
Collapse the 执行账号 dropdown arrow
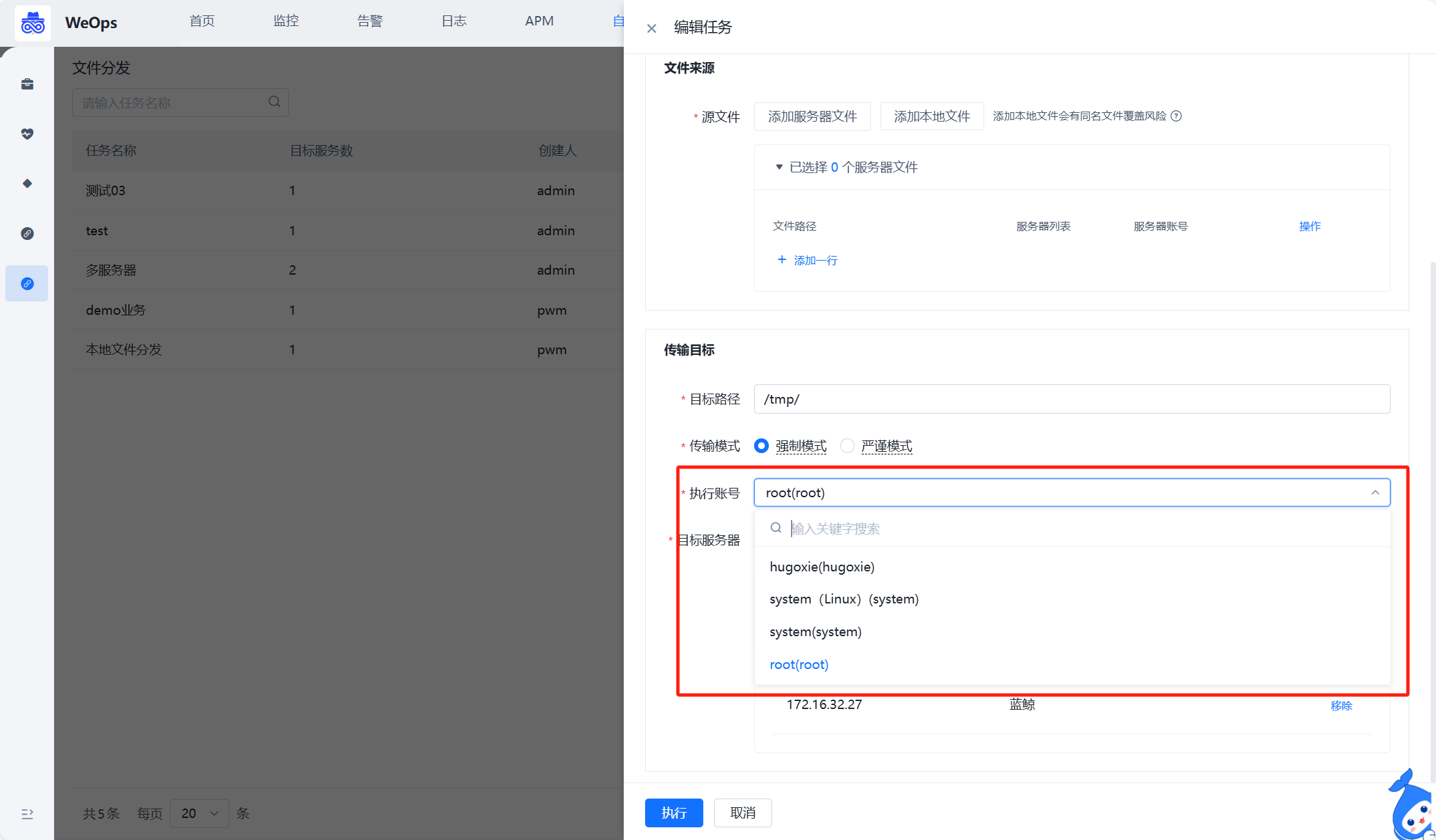coord(1375,493)
